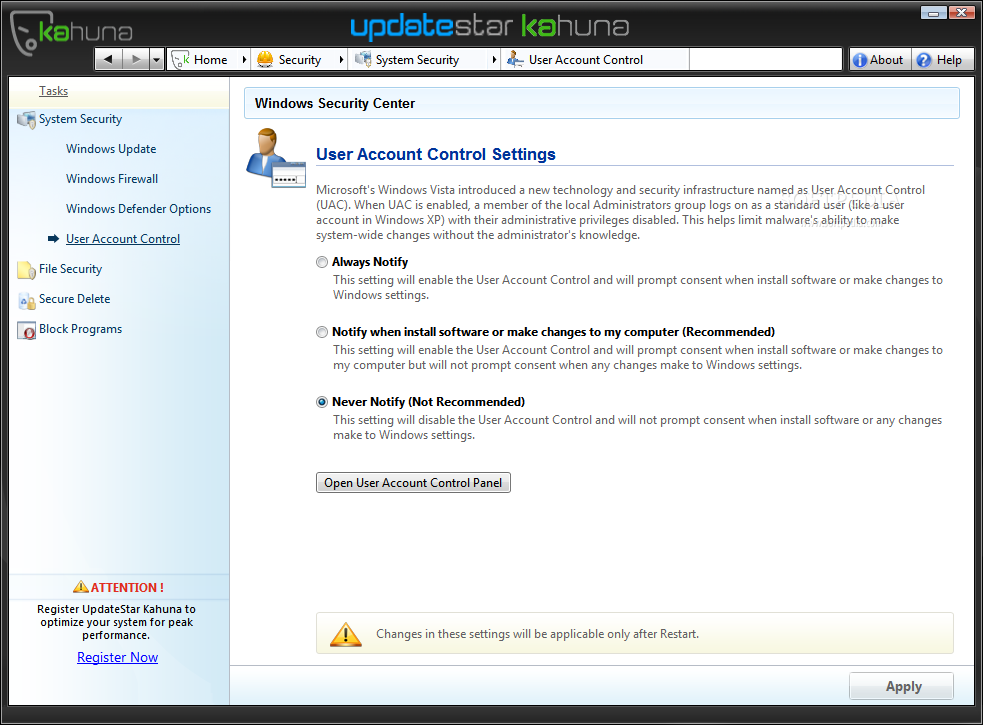Select User Account Control breadcrumb label
The image size is (983, 725).
[x=586, y=60]
